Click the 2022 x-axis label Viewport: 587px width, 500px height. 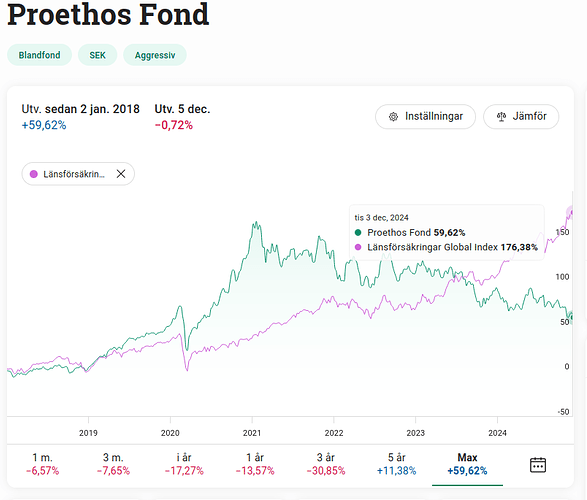point(334,433)
